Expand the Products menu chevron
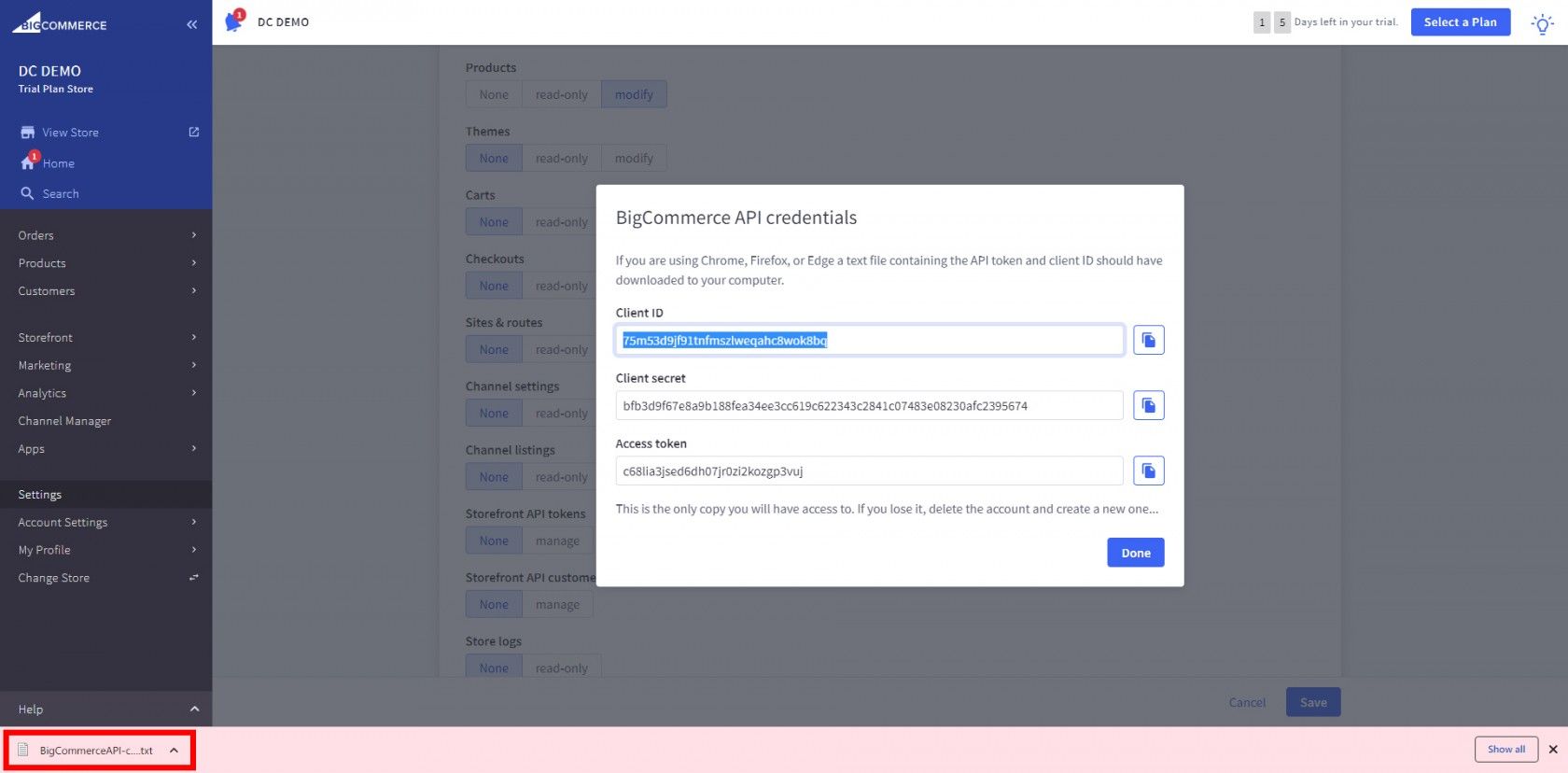The width and height of the screenshot is (1568, 773). coord(194,263)
